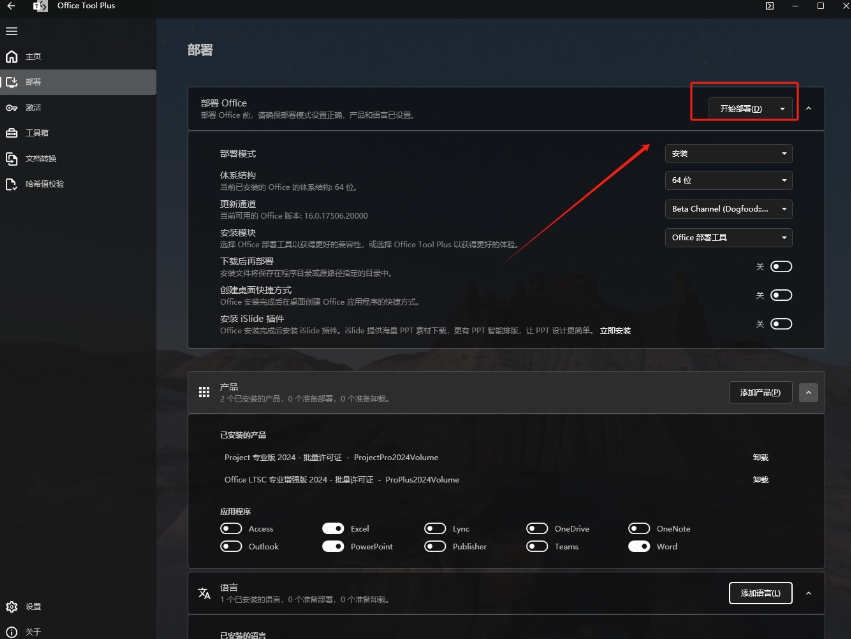Click the 已安装的产品 heading text
The height and width of the screenshot is (639, 851).
click(243, 435)
